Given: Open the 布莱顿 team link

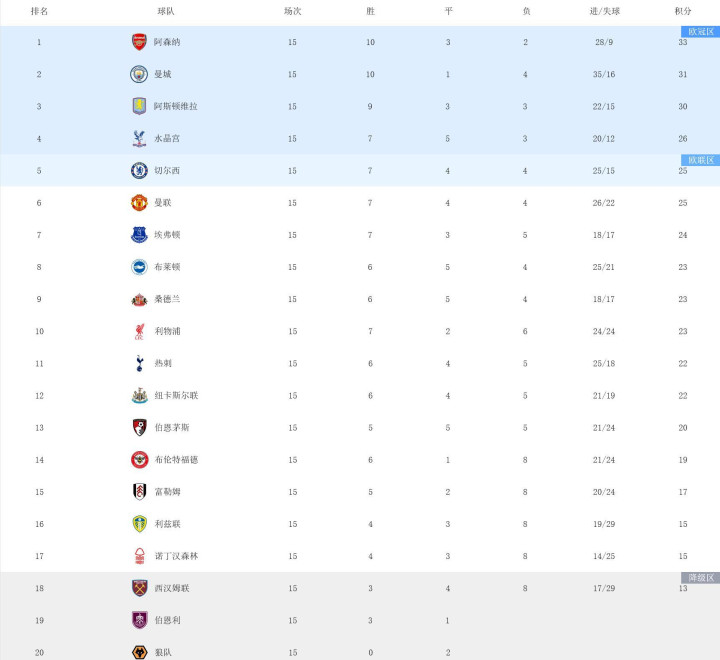Looking at the screenshot, I should (167, 267).
